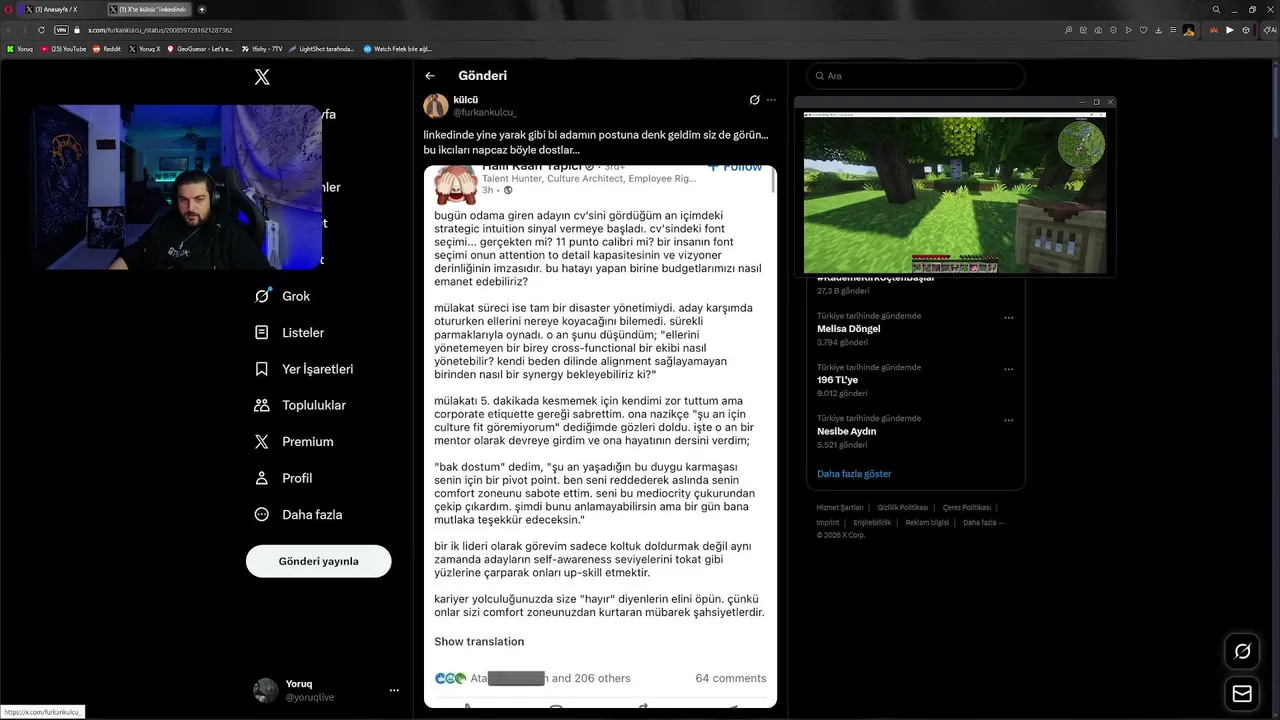Expand the Daha fazla sidebar menu
The height and width of the screenshot is (720, 1280).
pos(298,514)
